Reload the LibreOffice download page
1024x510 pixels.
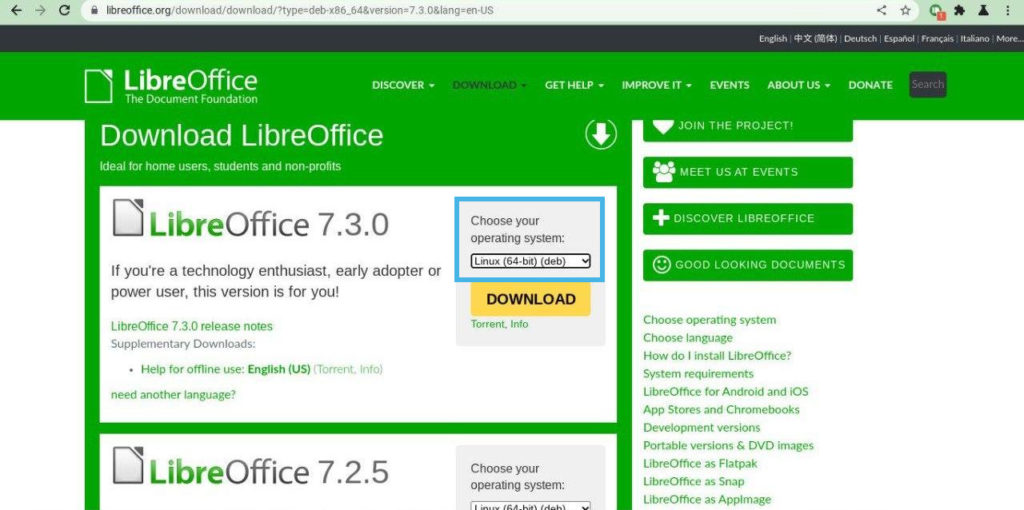click(x=64, y=10)
